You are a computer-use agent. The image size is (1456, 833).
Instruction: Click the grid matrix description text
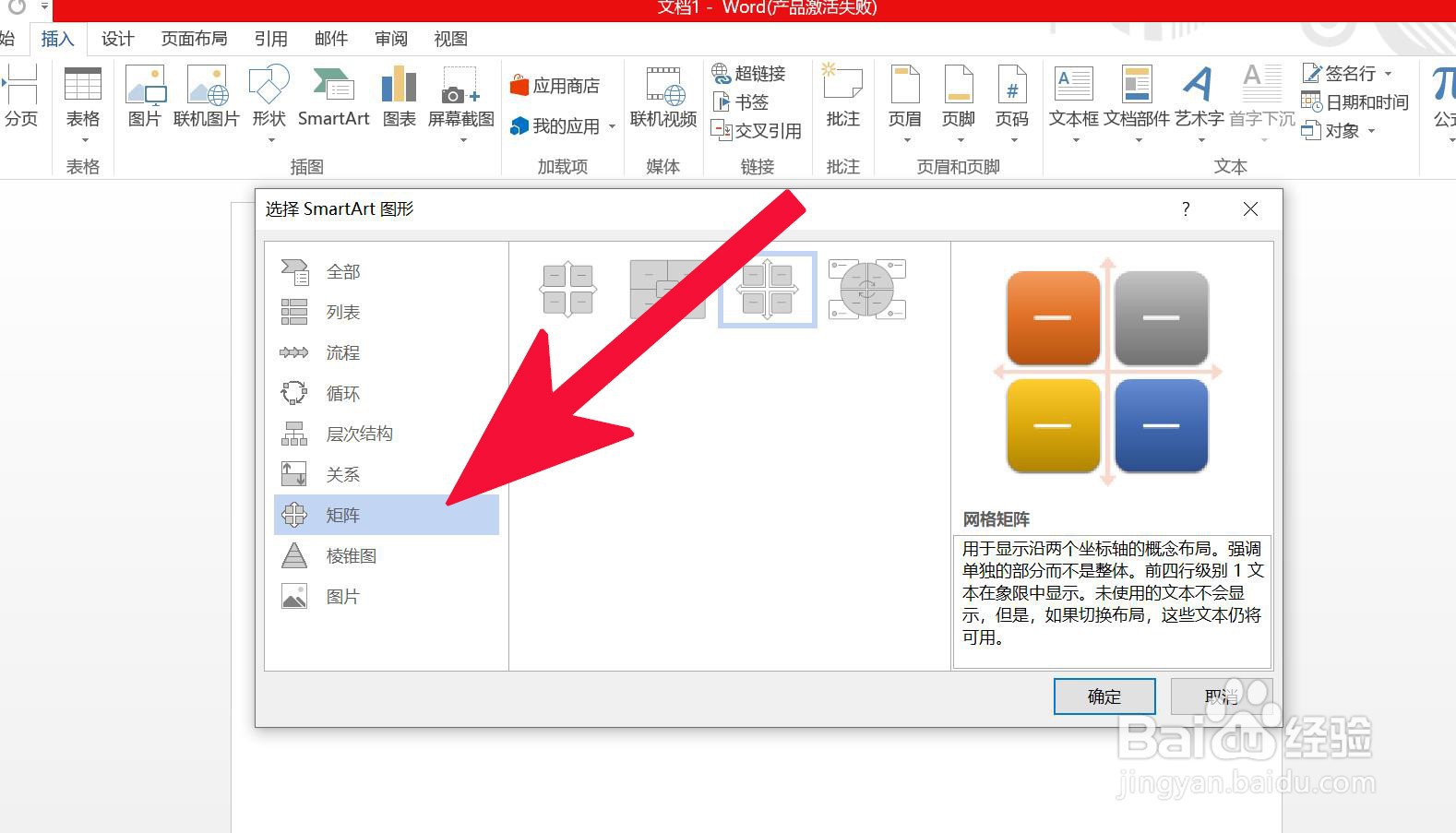coord(1112,592)
